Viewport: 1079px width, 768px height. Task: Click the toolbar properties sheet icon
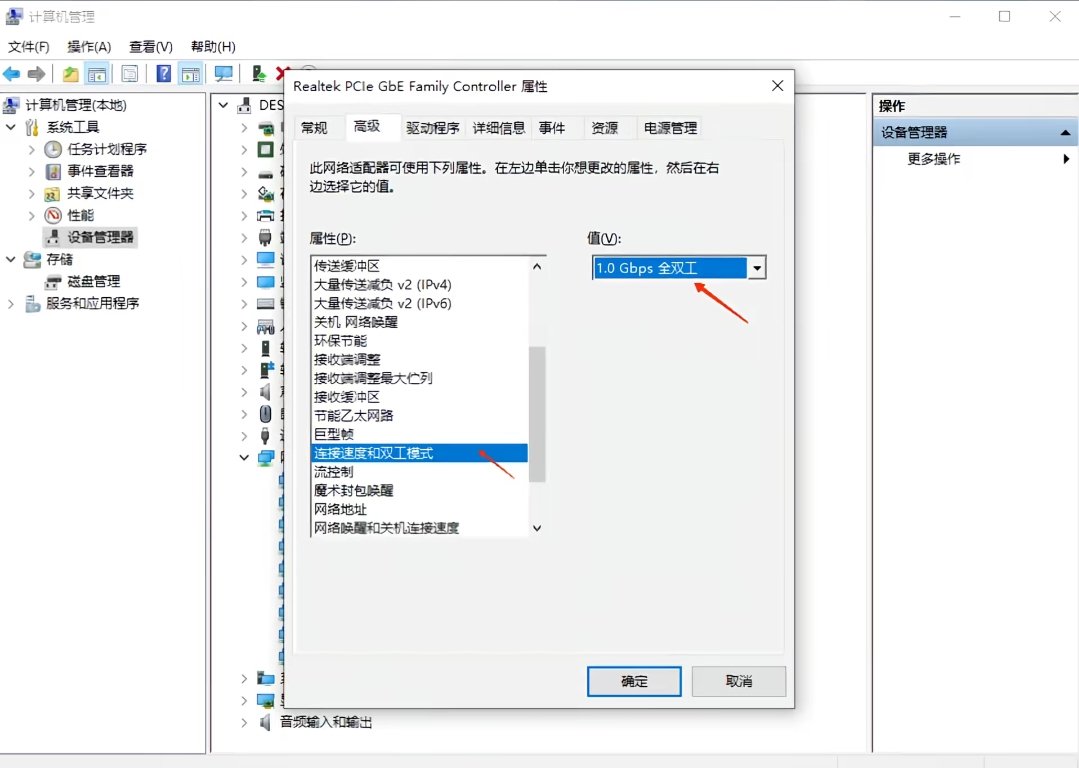(x=129, y=74)
